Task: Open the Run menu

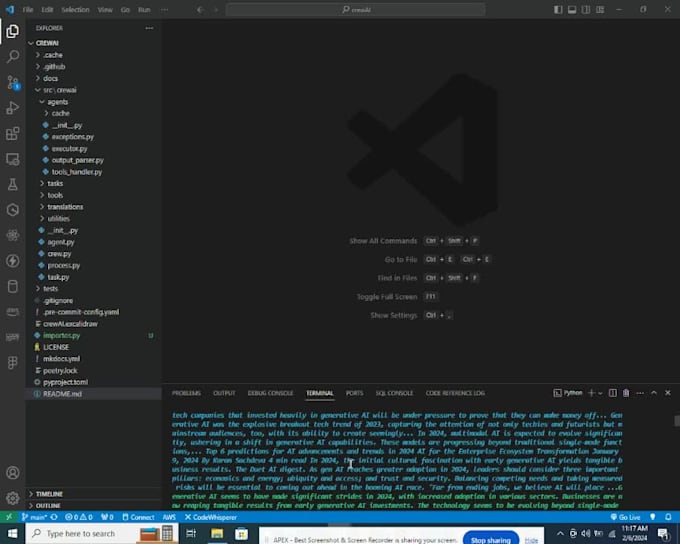Action: coord(144,10)
